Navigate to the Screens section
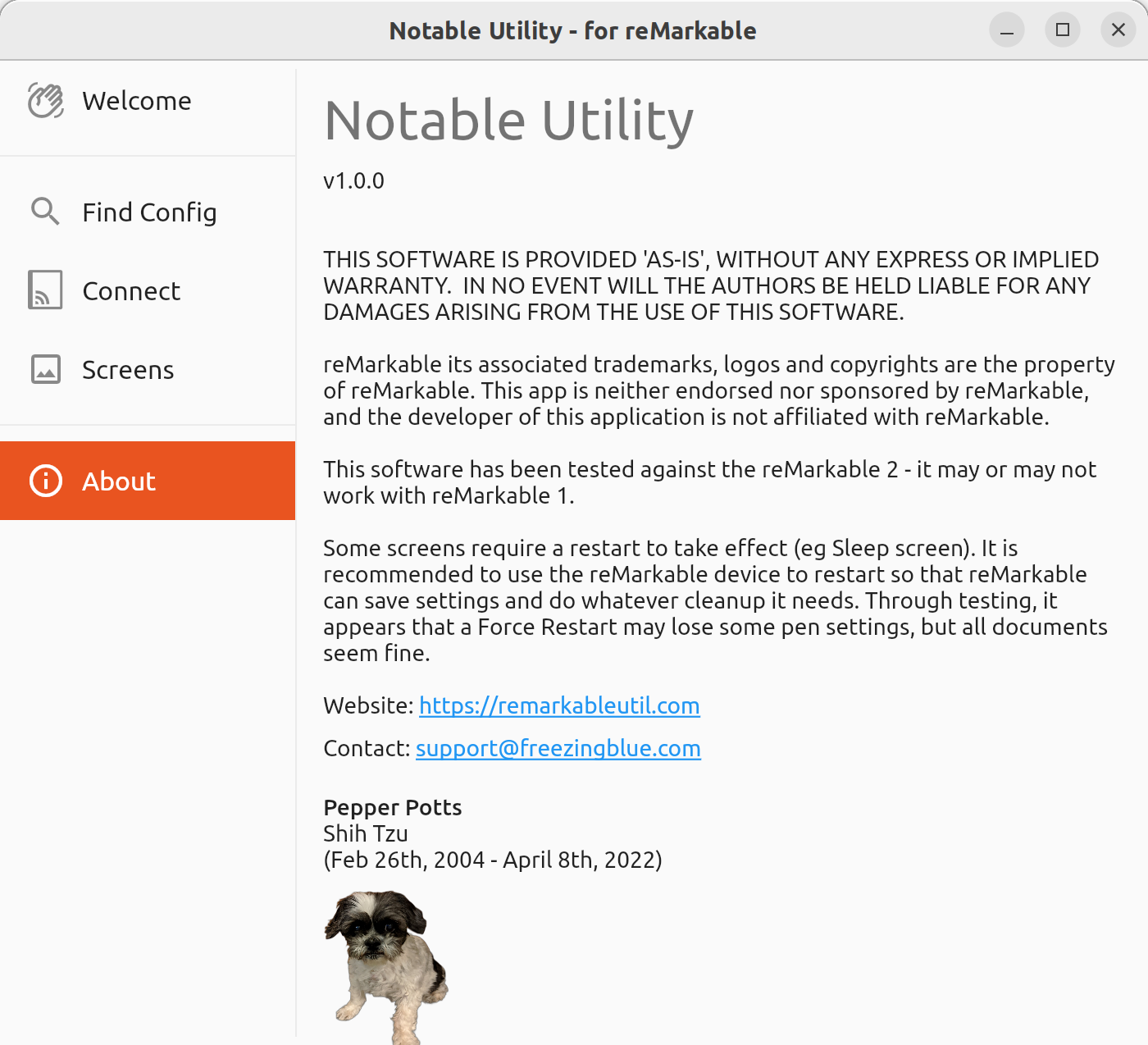The height and width of the screenshot is (1045, 1148). click(128, 369)
